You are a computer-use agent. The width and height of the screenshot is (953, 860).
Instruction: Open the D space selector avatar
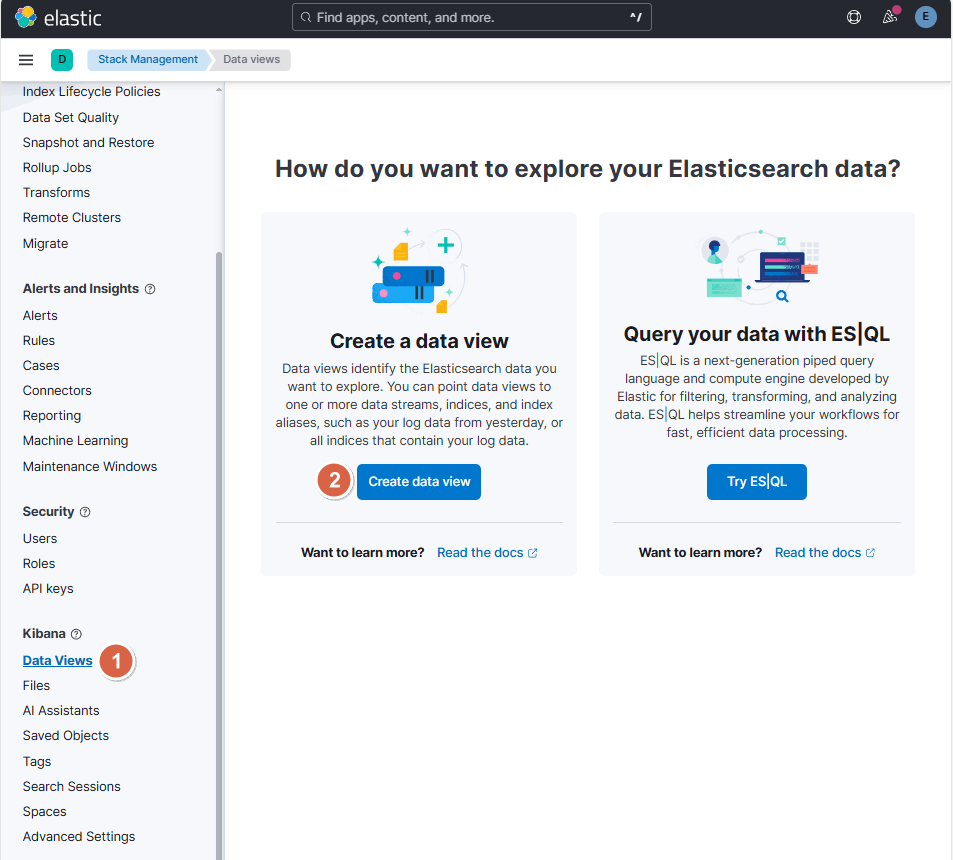[x=62, y=60]
